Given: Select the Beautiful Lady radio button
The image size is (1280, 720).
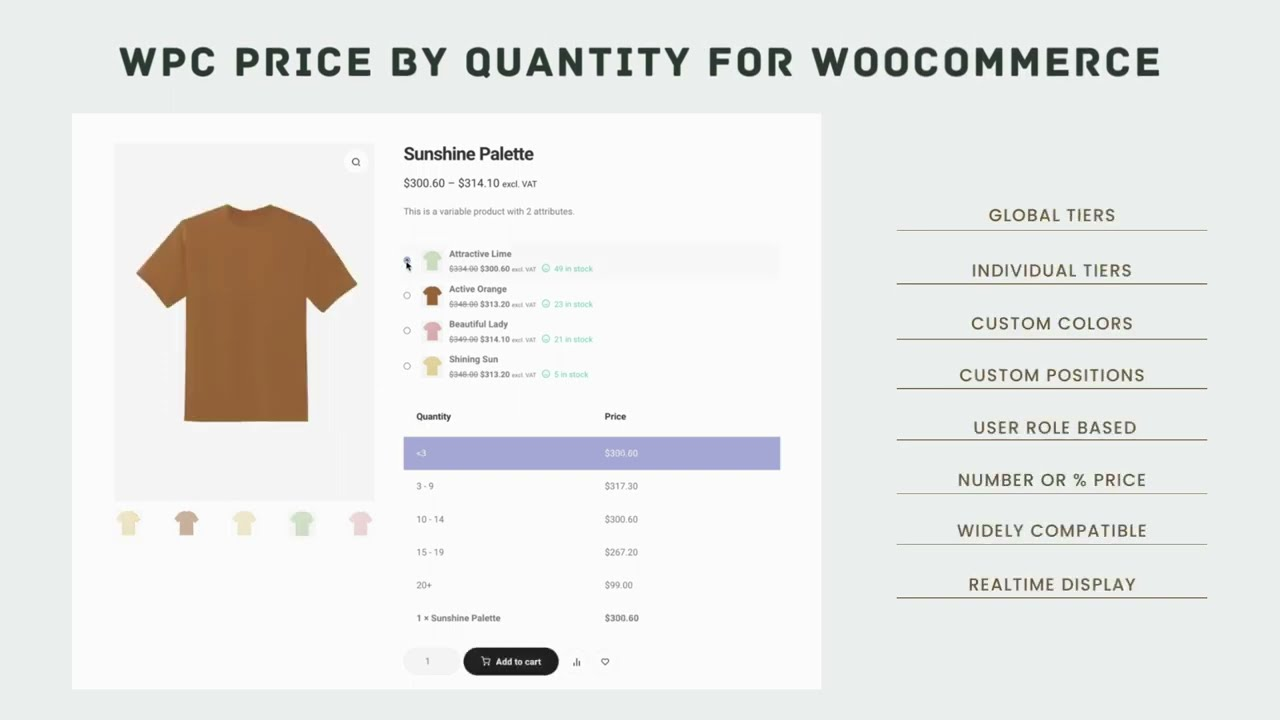Looking at the screenshot, I should click(x=407, y=330).
